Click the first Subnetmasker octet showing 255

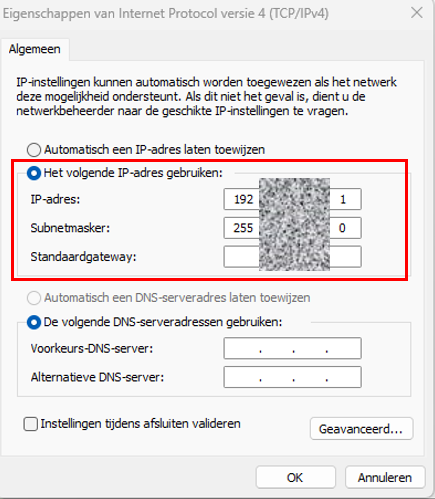coord(243,228)
